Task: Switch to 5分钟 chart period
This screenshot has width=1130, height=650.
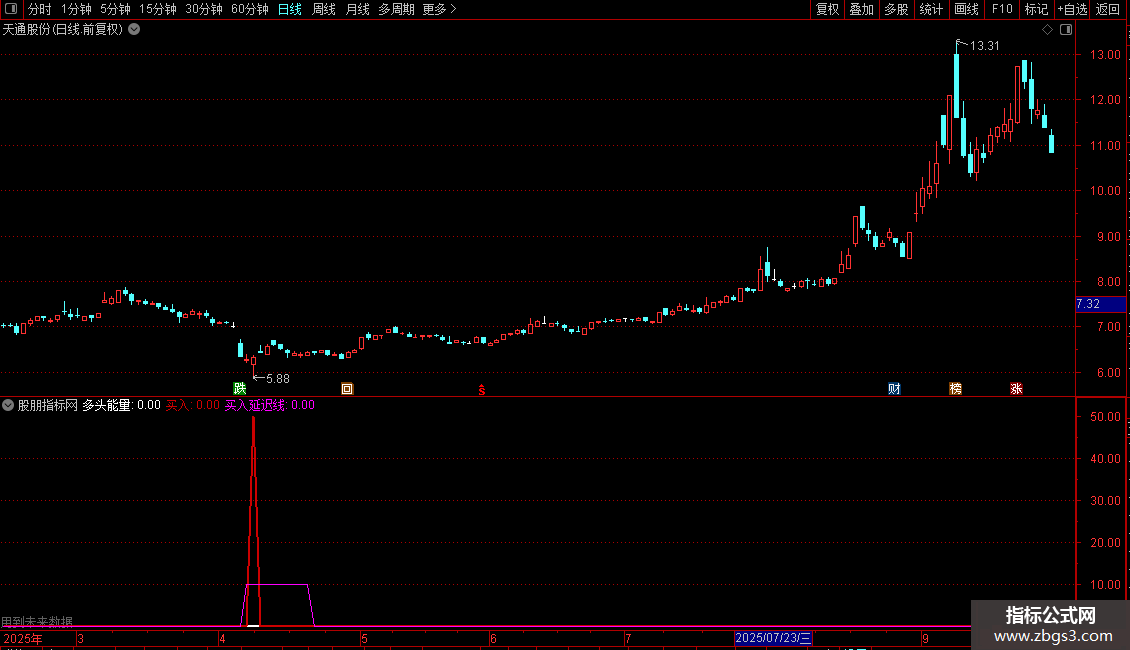Action: point(115,9)
